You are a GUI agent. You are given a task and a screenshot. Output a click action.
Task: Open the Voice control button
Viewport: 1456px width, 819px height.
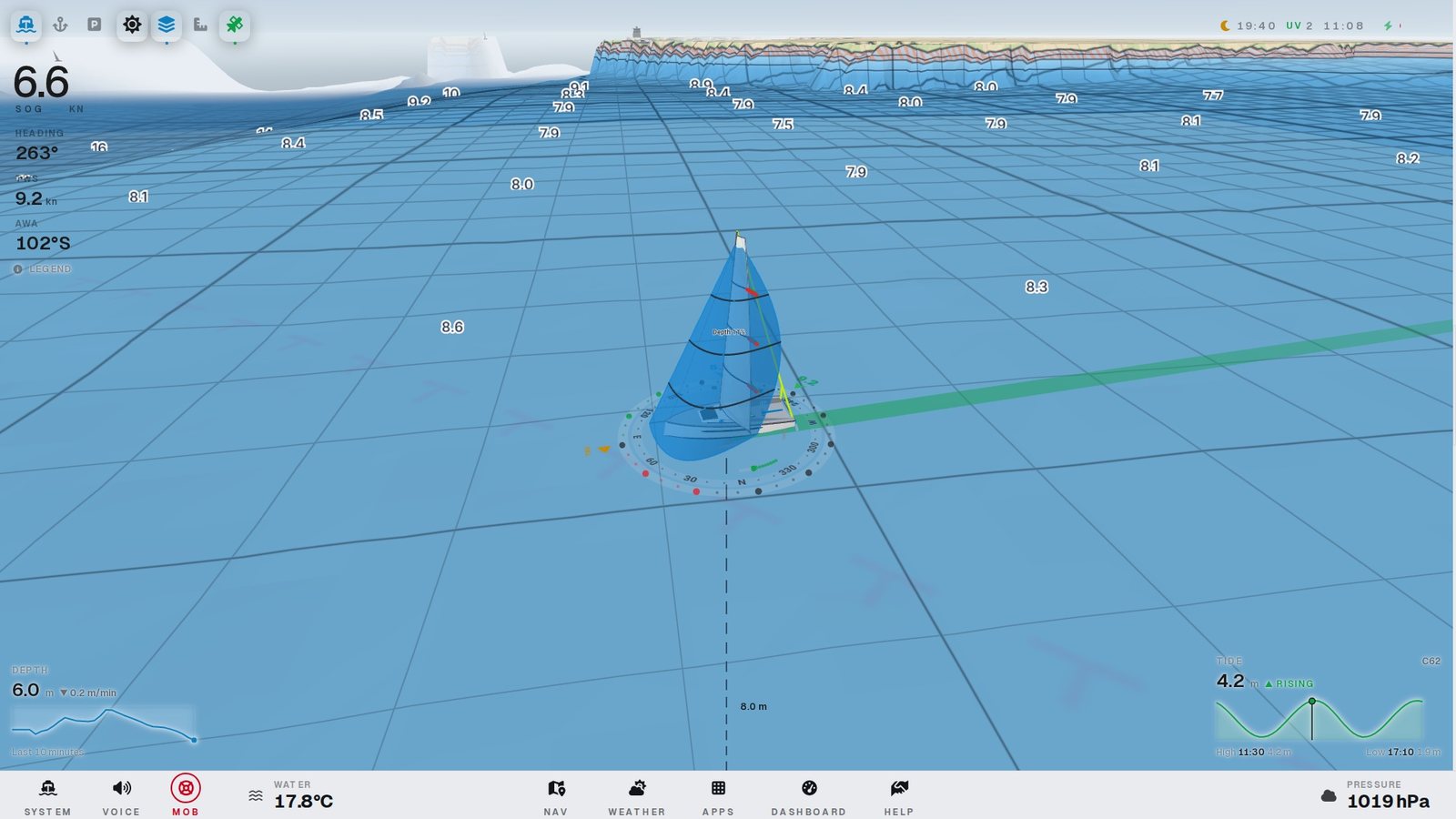(x=121, y=796)
